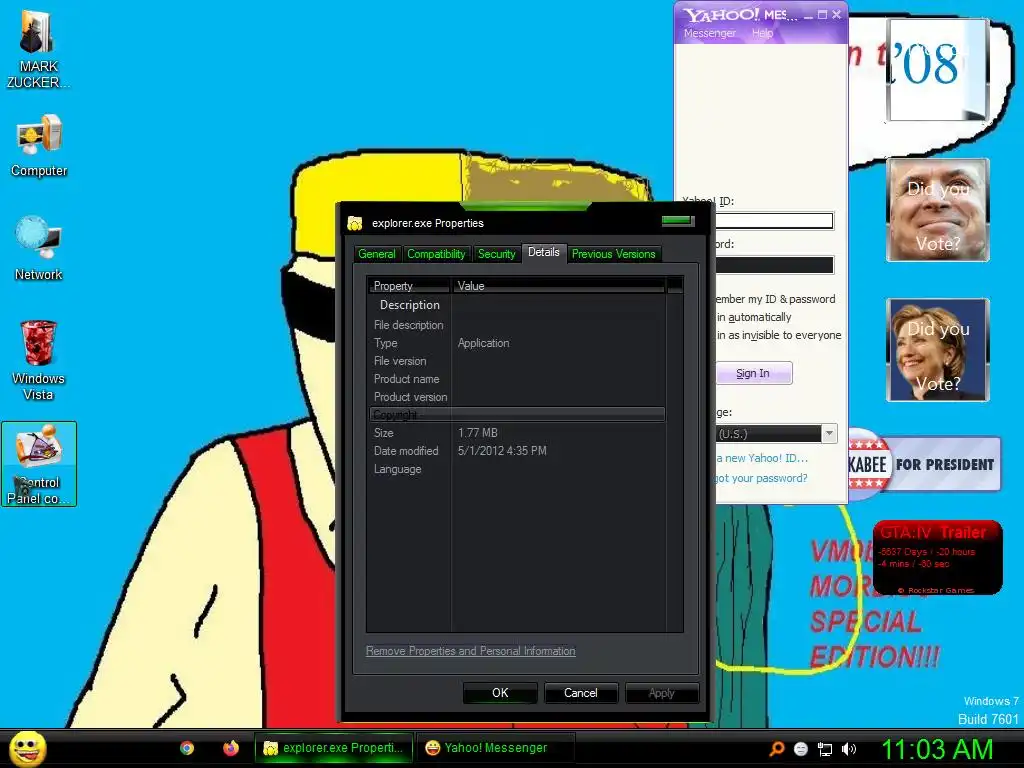Click the GTA:IV Trailer countdown gadget
The image size is (1024, 768).
pyautogui.click(x=938, y=558)
